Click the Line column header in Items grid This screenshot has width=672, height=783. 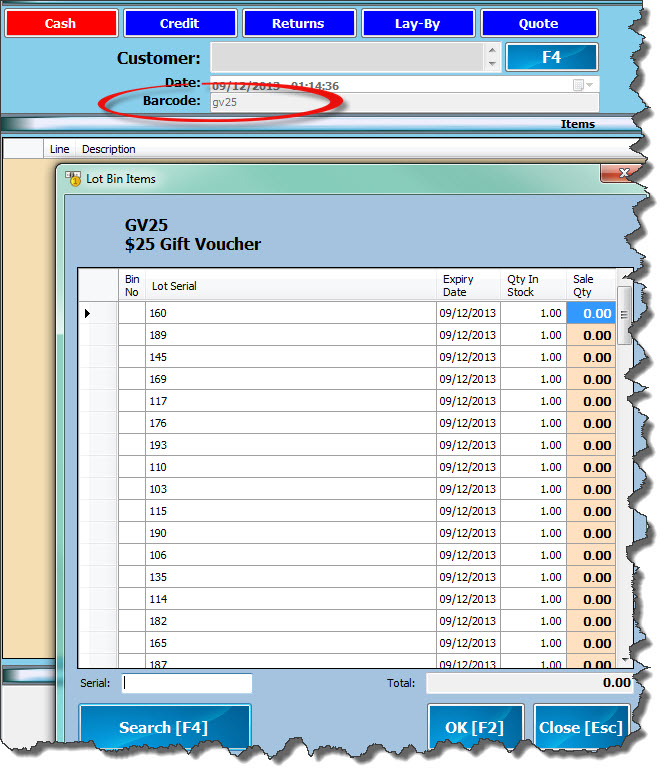(x=59, y=149)
